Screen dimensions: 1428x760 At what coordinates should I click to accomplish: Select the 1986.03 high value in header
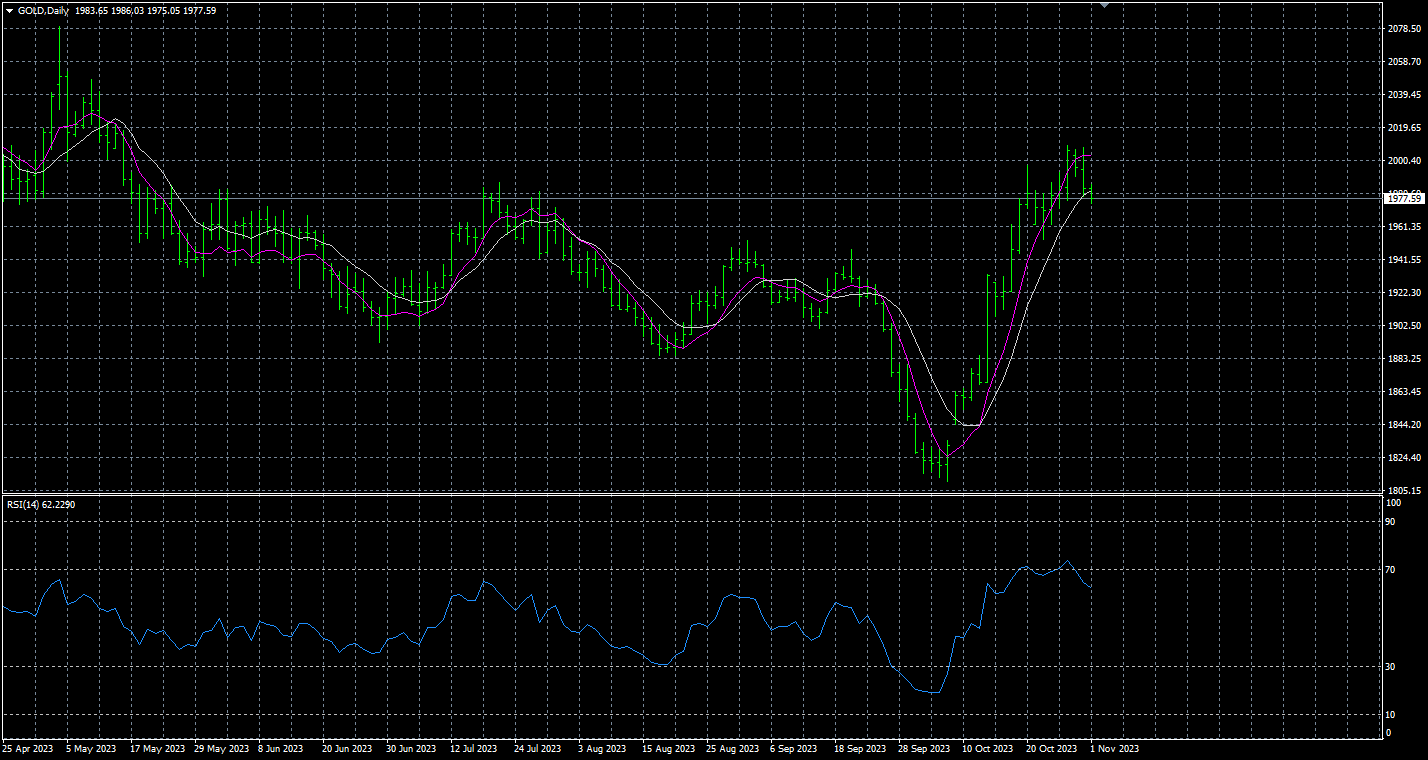tap(128, 11)
